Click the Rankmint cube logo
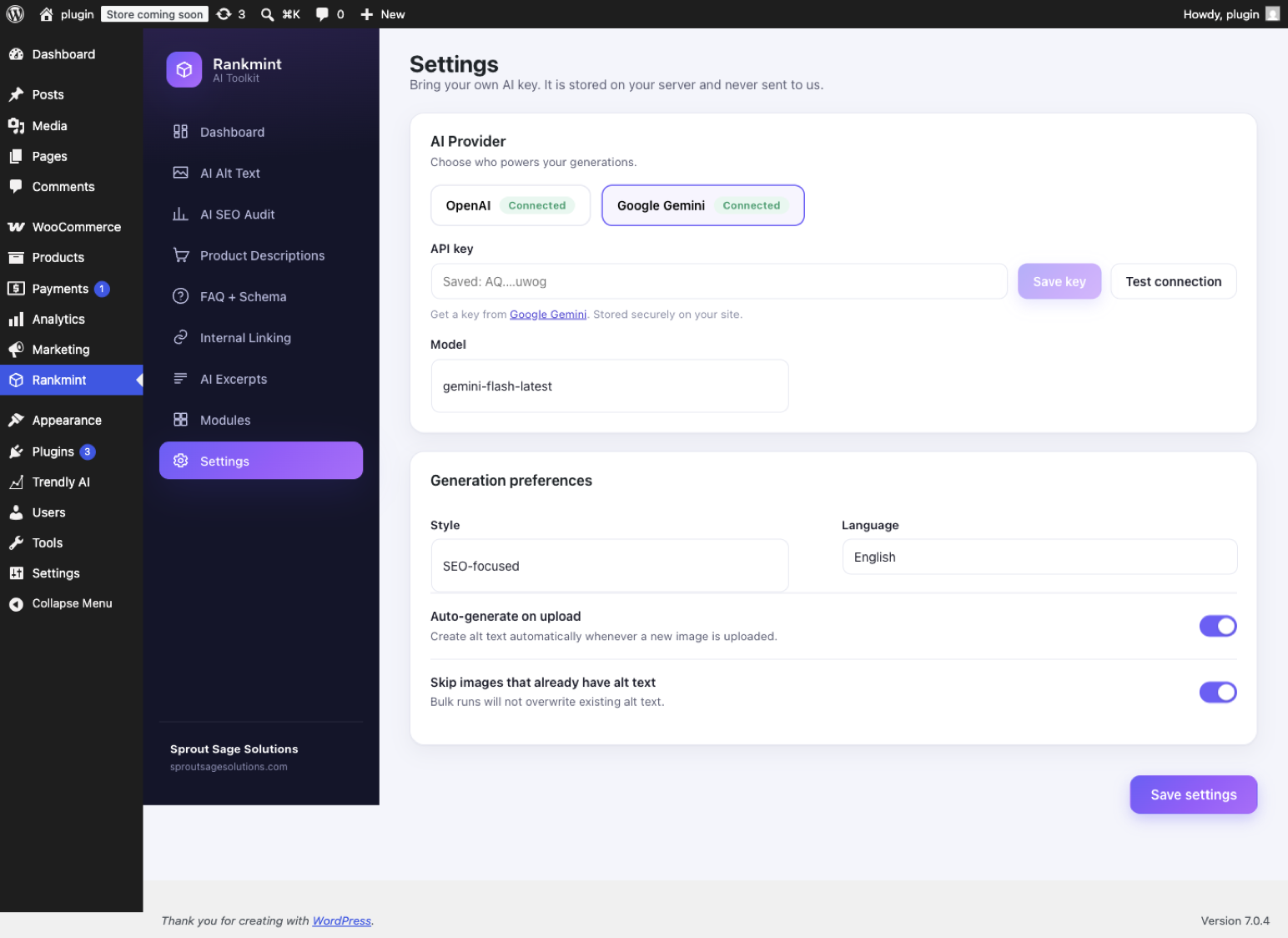The height and width of the screenshot is (938, 1288). pyautogui.click(x=184, y=69)
